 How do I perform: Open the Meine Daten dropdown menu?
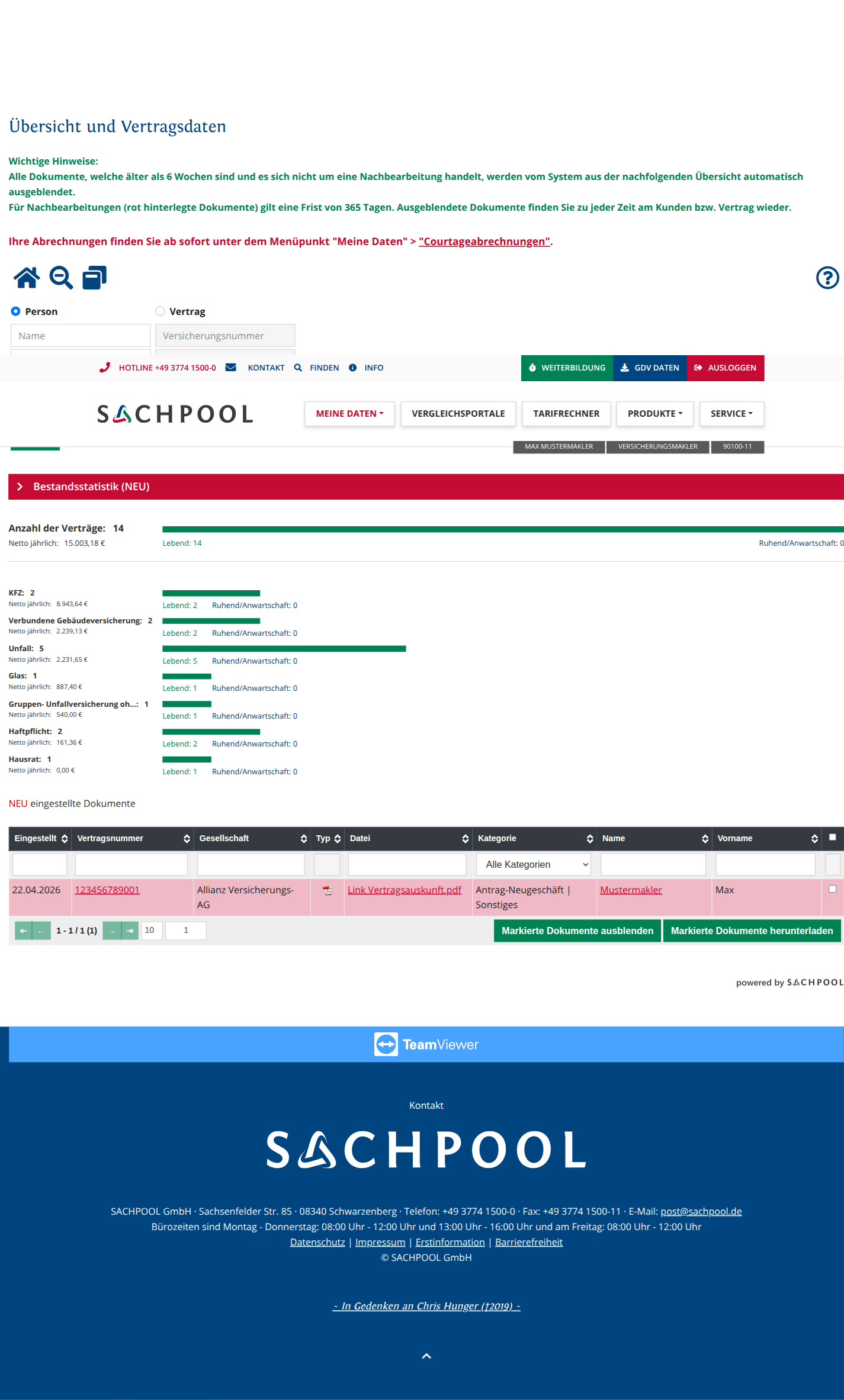pyautogui.click(x=349, y=414)
